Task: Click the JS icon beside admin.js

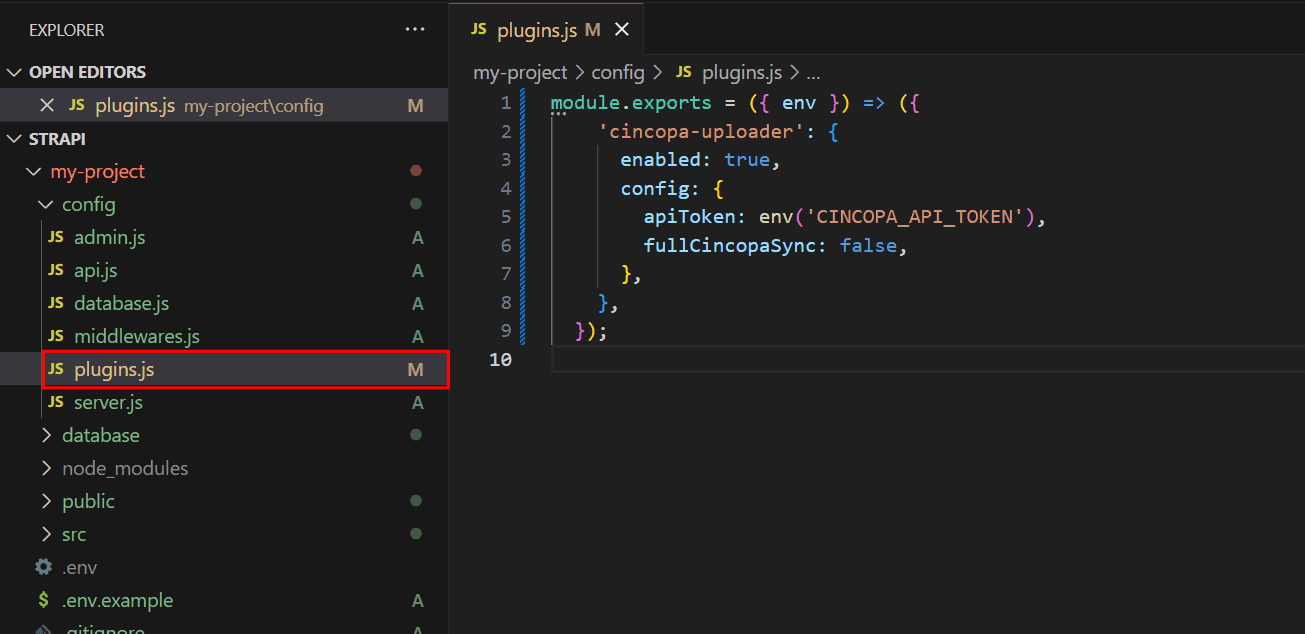Action: [56, 237]
